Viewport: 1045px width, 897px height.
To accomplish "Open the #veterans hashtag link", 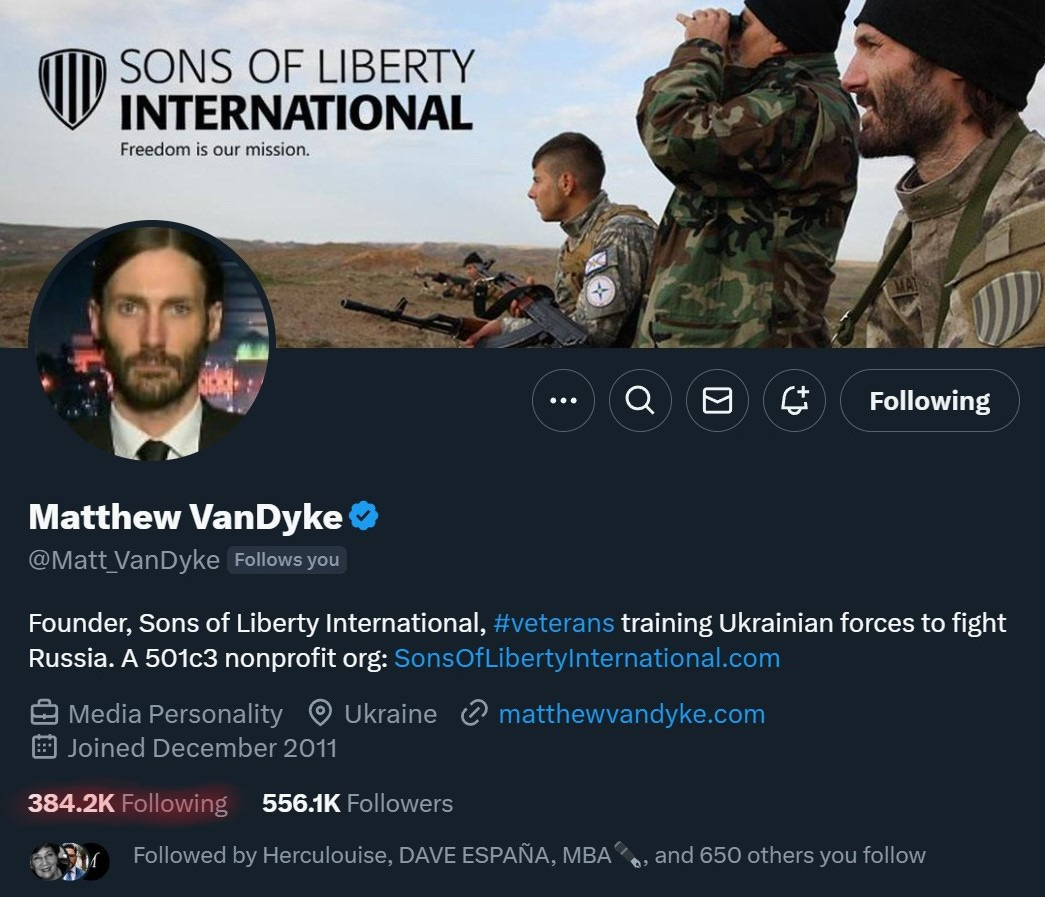I will coord(554,623).
